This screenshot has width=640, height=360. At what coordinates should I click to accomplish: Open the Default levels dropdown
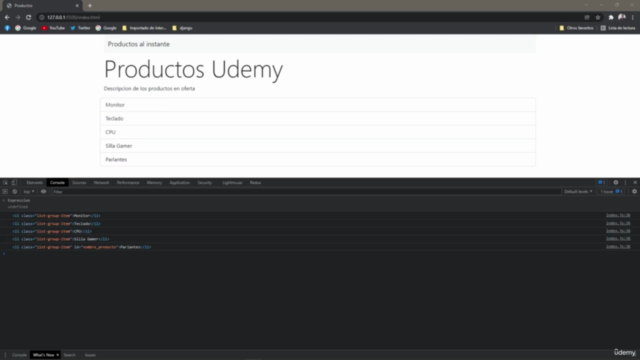[x=578, y=191]
